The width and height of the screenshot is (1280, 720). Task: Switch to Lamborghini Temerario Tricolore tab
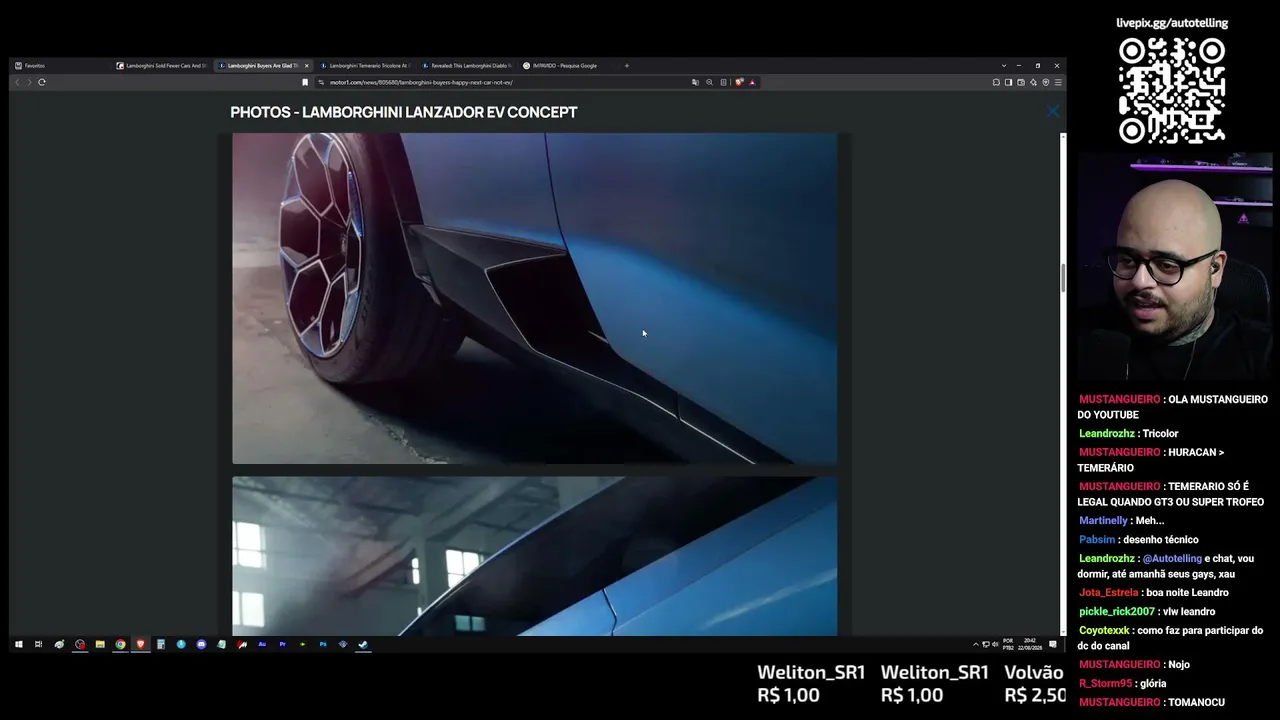(368, 66)
